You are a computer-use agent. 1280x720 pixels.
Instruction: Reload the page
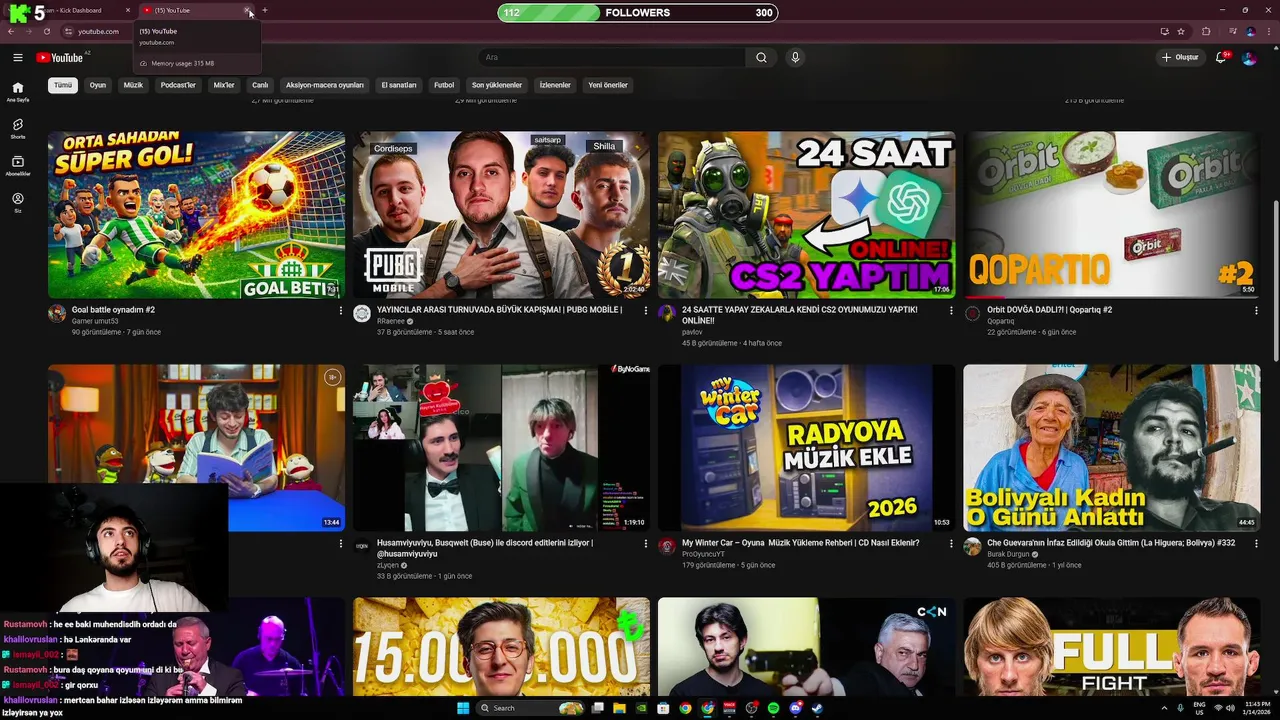point(46,31)
